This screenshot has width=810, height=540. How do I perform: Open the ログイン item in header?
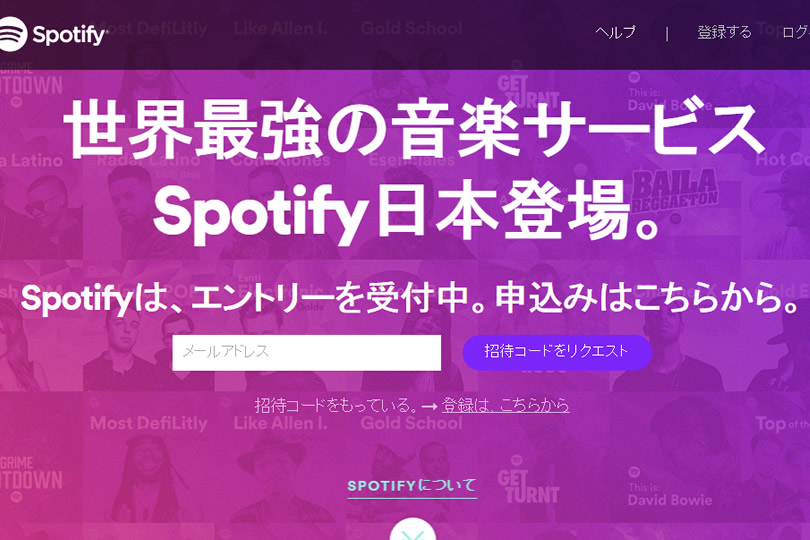point(796,32)
